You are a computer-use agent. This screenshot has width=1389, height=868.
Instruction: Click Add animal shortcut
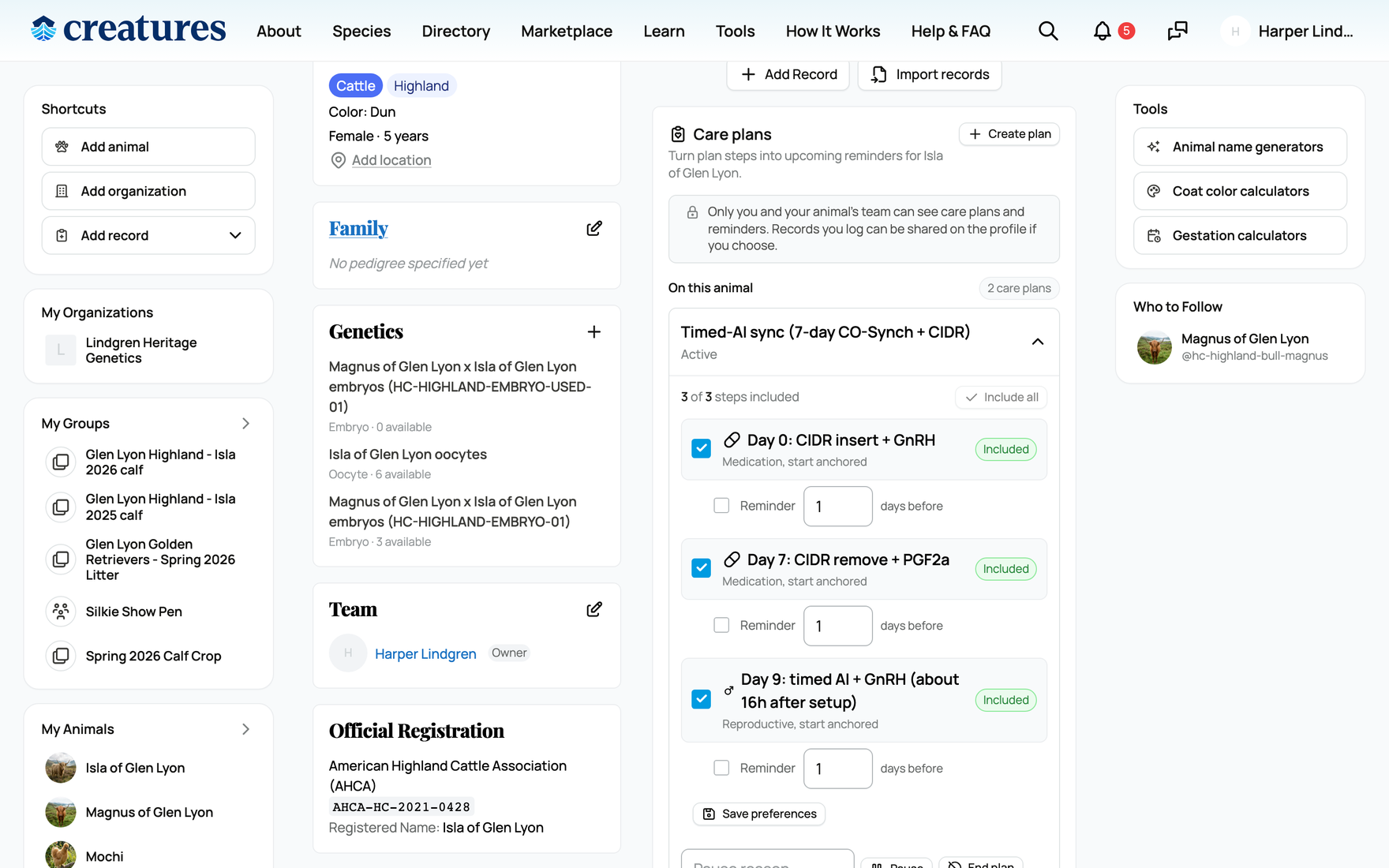(x=148, y=147)
